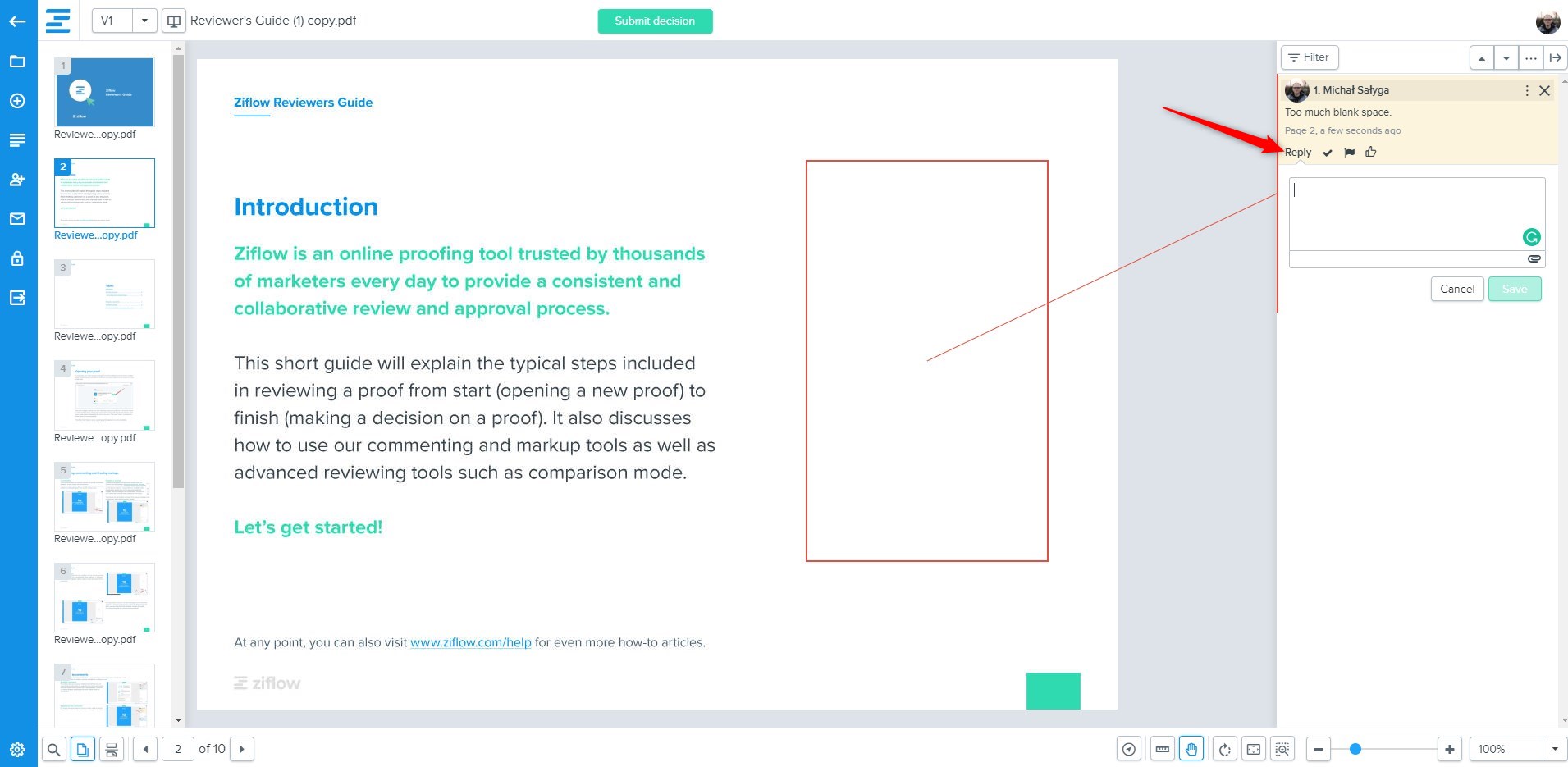Activate the hand pan tool
The width and height of the screenshot is (1568, 767).
click(1191, 749)
